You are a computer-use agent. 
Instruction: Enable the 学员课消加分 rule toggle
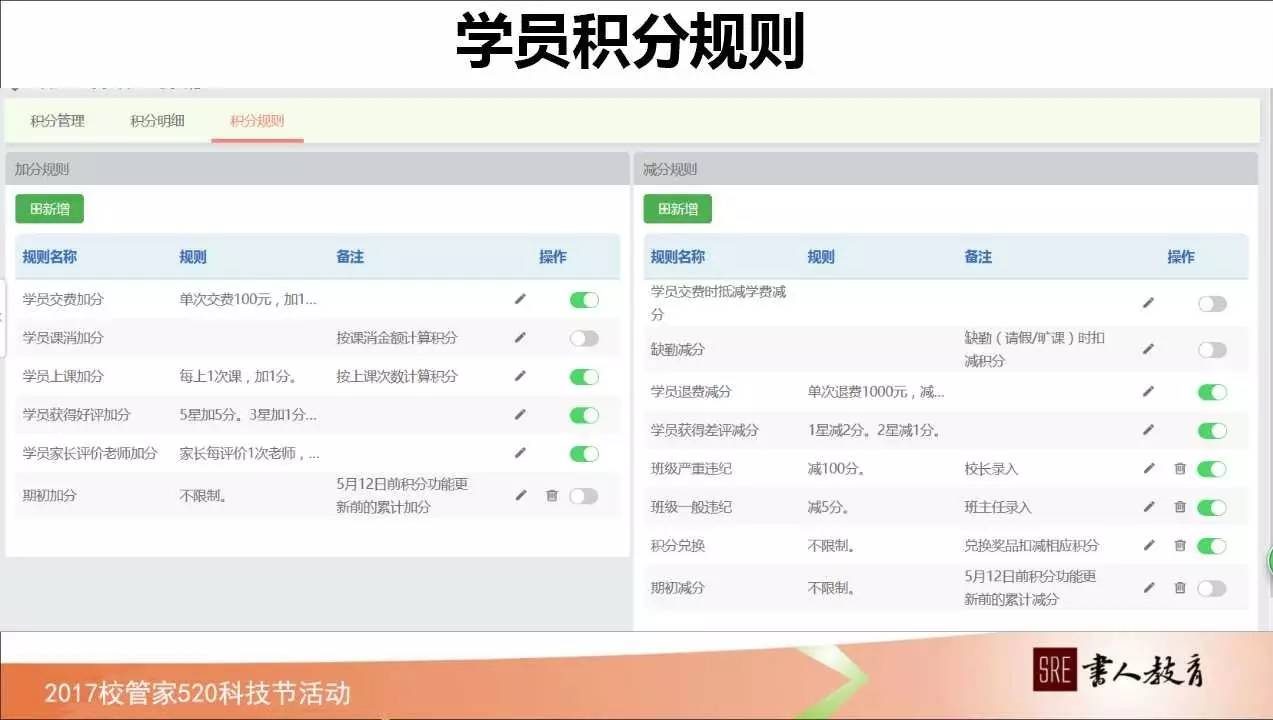pyautogui.click(x=583, y=337)
